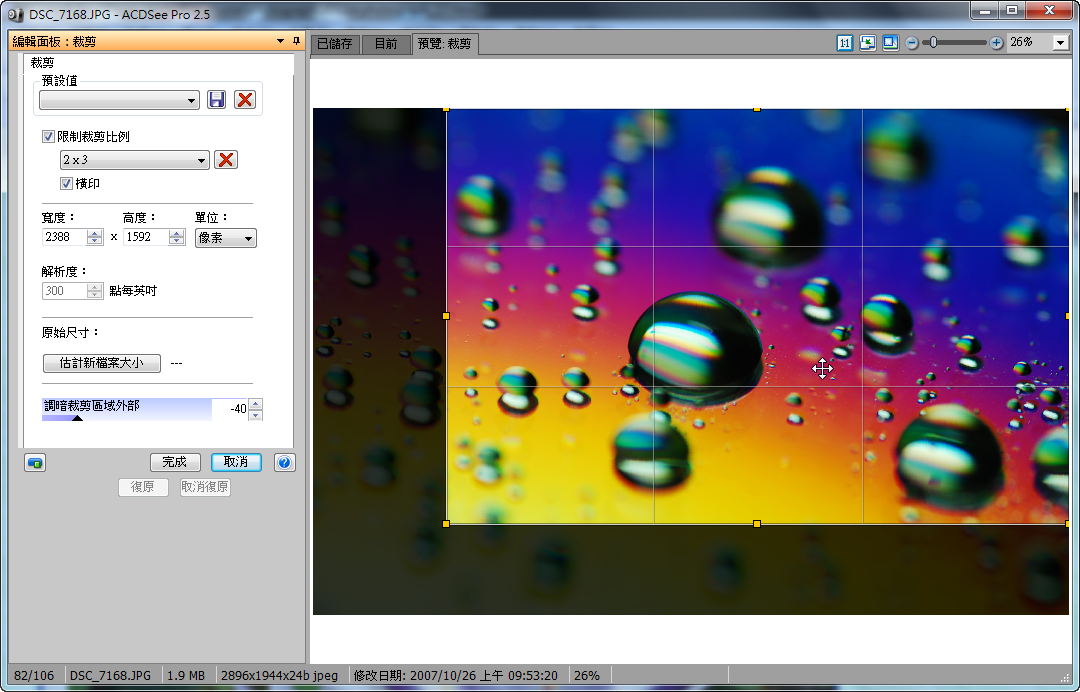Image resolution: width=1080 pixels, height=692 pixels.
Task: Open help with the blue question mark icon
Action: 284,462
